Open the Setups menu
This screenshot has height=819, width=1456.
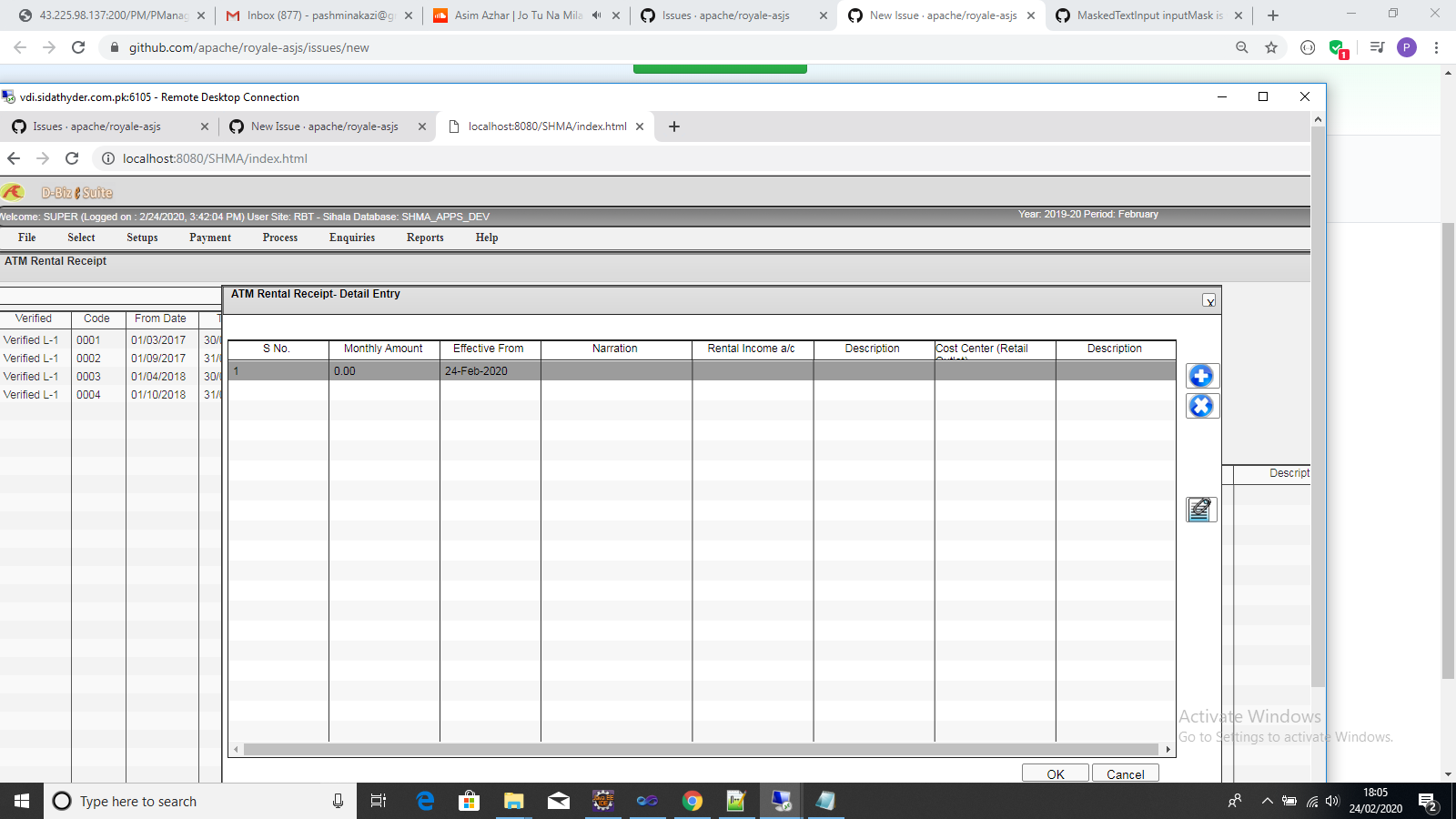142,238
